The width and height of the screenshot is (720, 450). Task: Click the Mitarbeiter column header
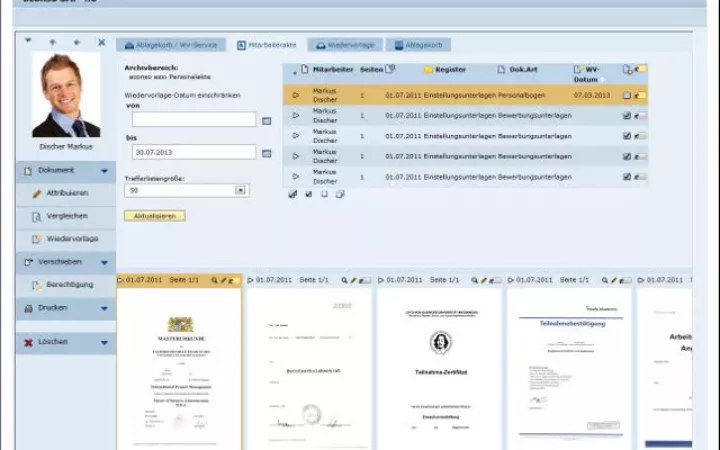(333, 70)
